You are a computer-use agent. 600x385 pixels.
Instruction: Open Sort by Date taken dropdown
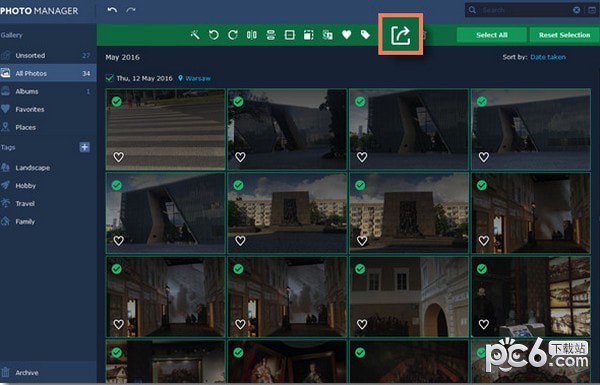click(x=548, y=57)
